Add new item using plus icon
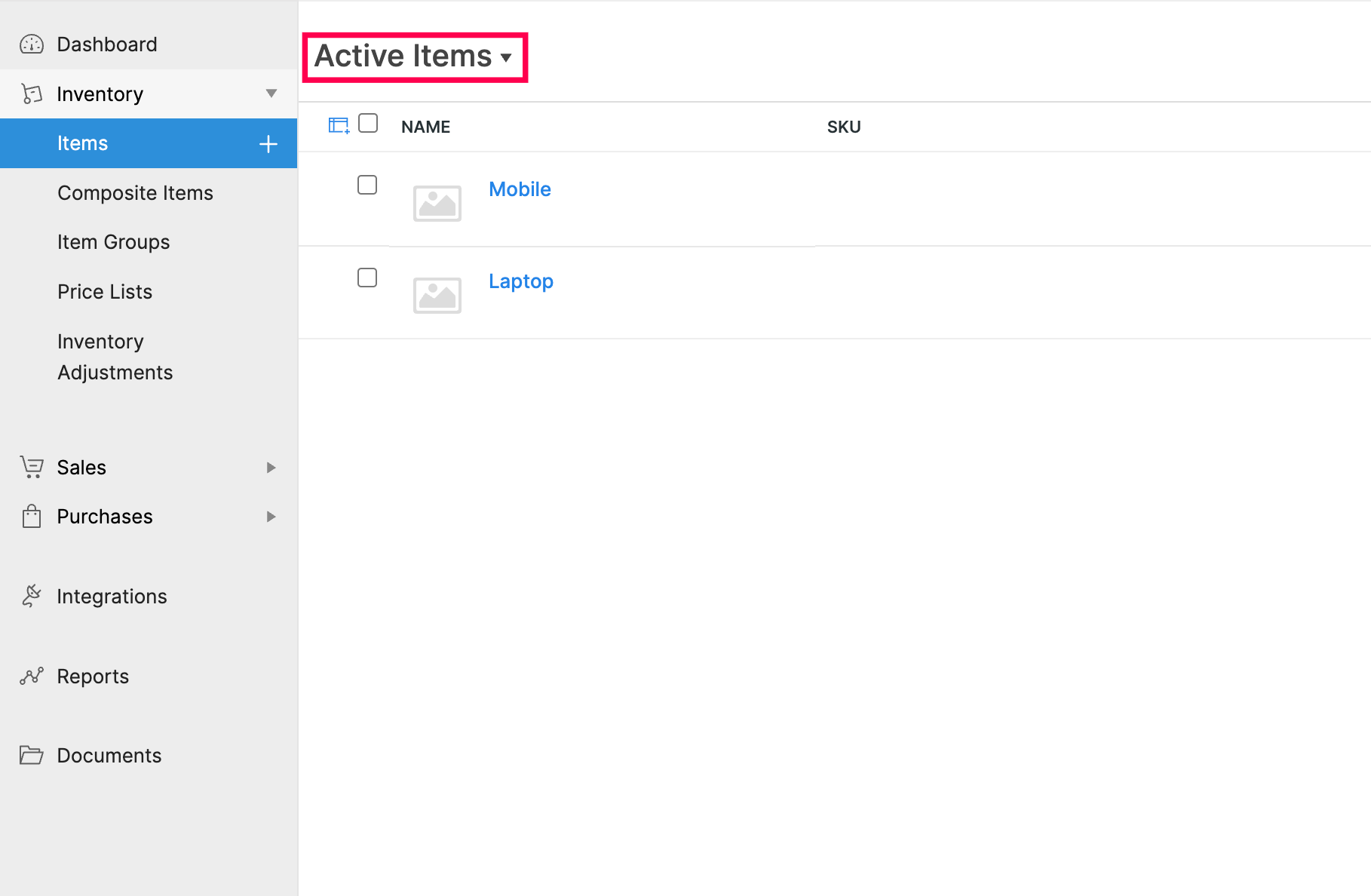Image resolution: width=1371 pixels, height=896 pixels. click(268, 144)
